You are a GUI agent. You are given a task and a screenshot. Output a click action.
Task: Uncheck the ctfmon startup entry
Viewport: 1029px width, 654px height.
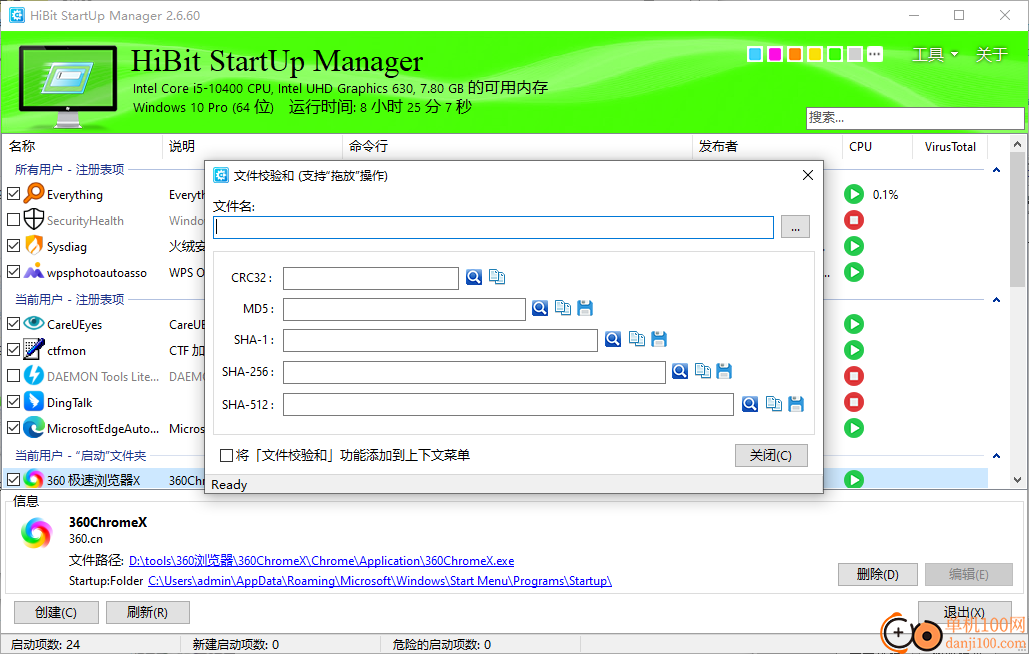[x=13, y=350]
